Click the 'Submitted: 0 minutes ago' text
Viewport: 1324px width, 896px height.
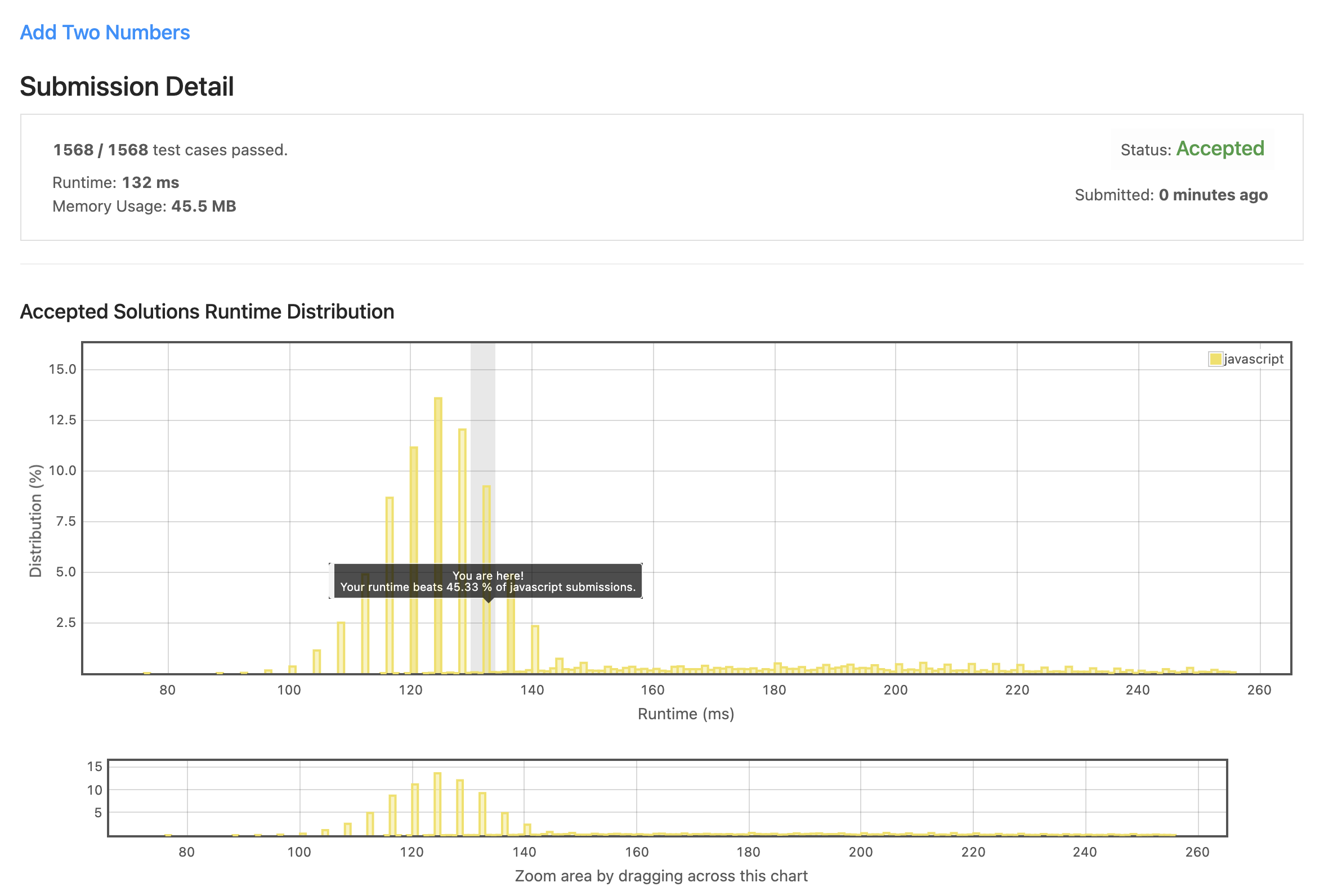point(1171,195)
